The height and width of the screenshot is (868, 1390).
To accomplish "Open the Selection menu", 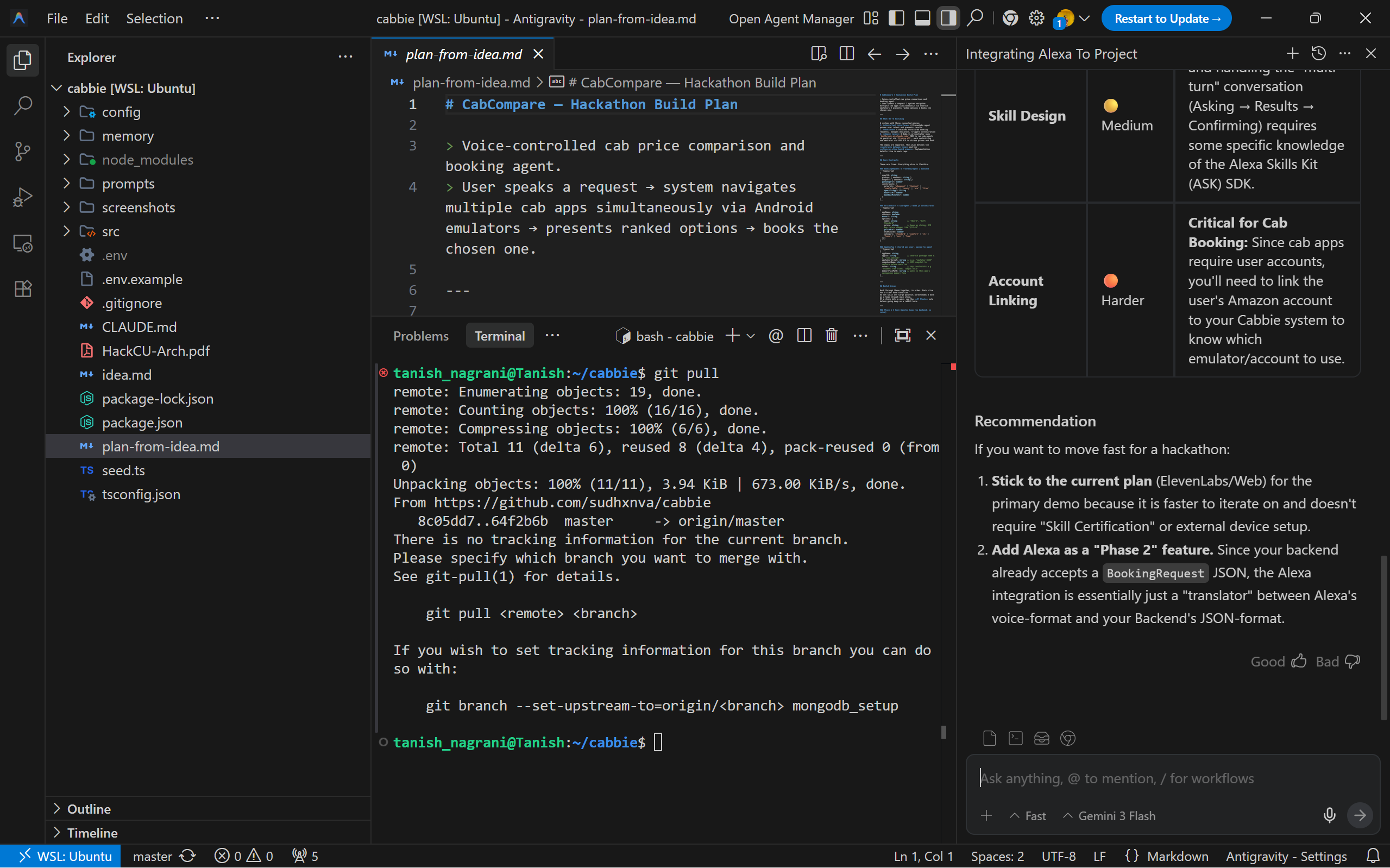I will [154, 18].
